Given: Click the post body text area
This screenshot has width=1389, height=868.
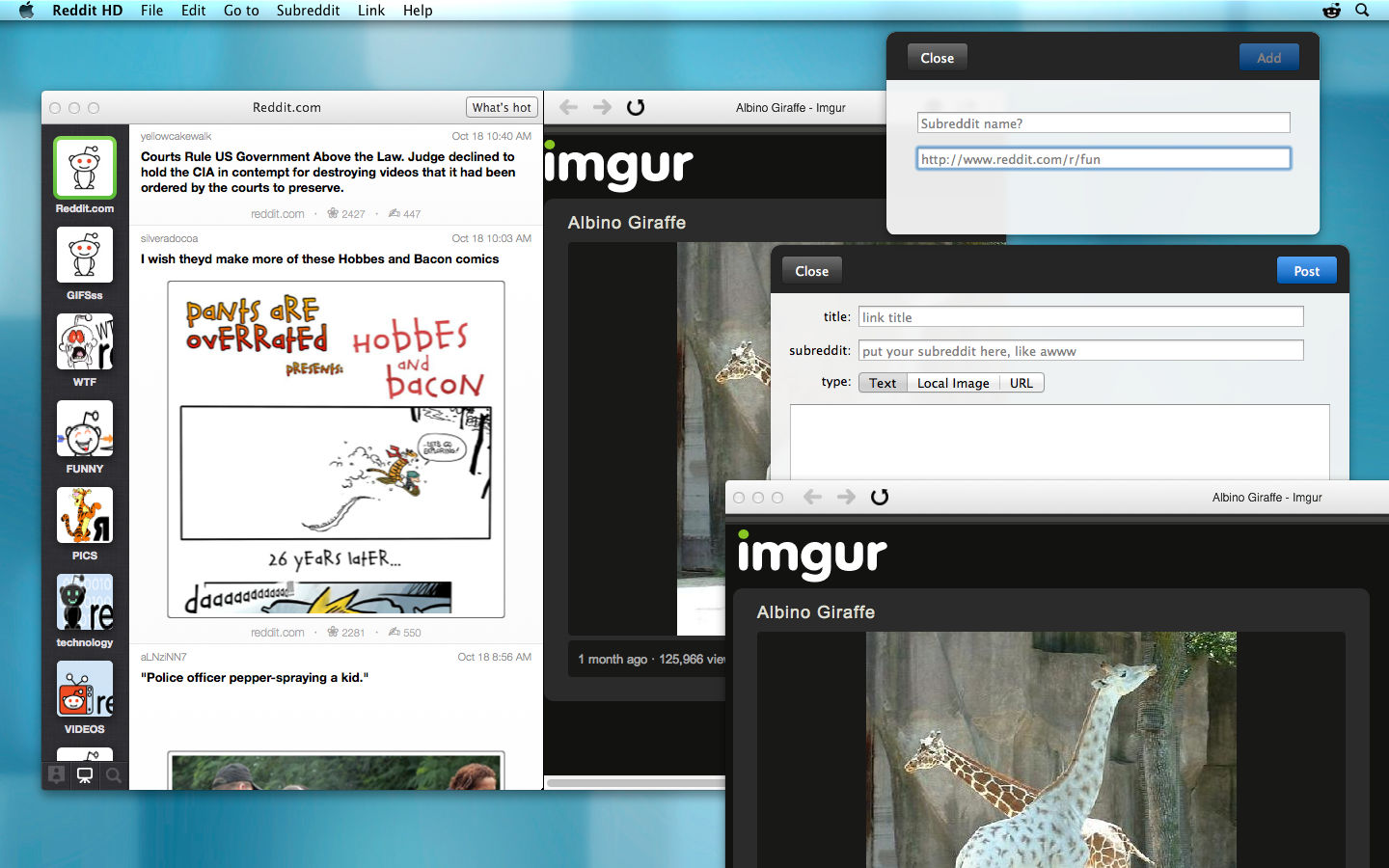Looking at the screenshot, I should tap(1060, 442).
